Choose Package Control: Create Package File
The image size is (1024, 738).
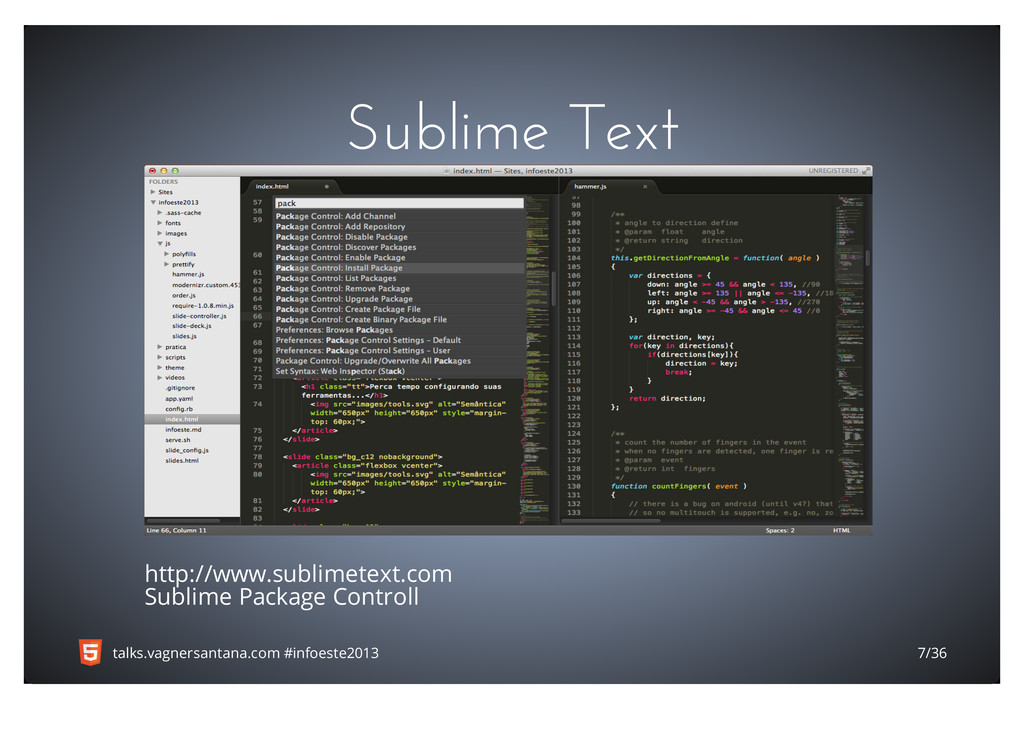point(399,310)
